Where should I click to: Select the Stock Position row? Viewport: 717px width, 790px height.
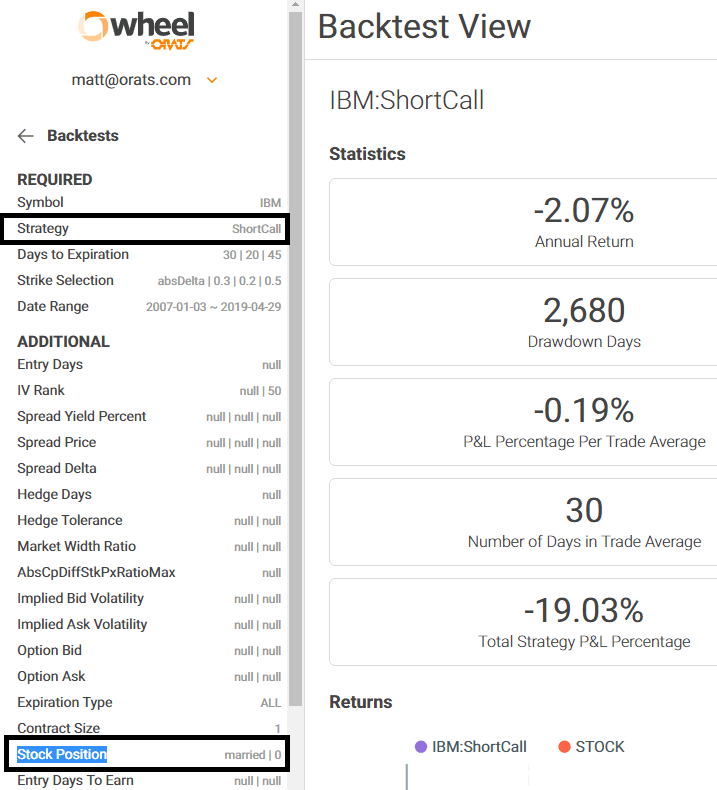tap(147, 754)
